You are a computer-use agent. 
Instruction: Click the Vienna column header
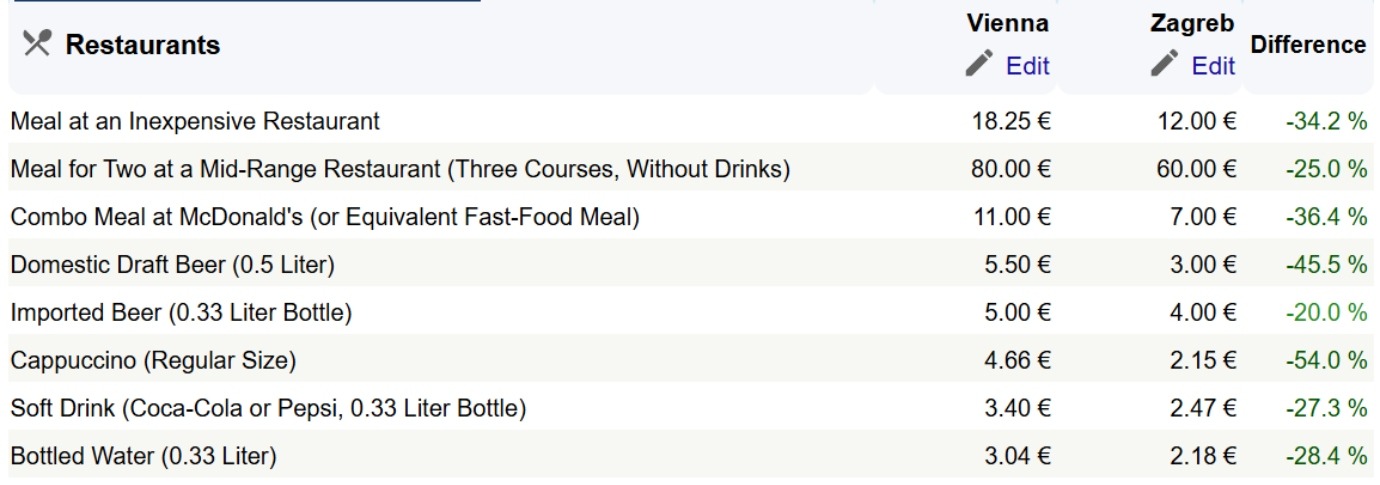(1007, 23)
